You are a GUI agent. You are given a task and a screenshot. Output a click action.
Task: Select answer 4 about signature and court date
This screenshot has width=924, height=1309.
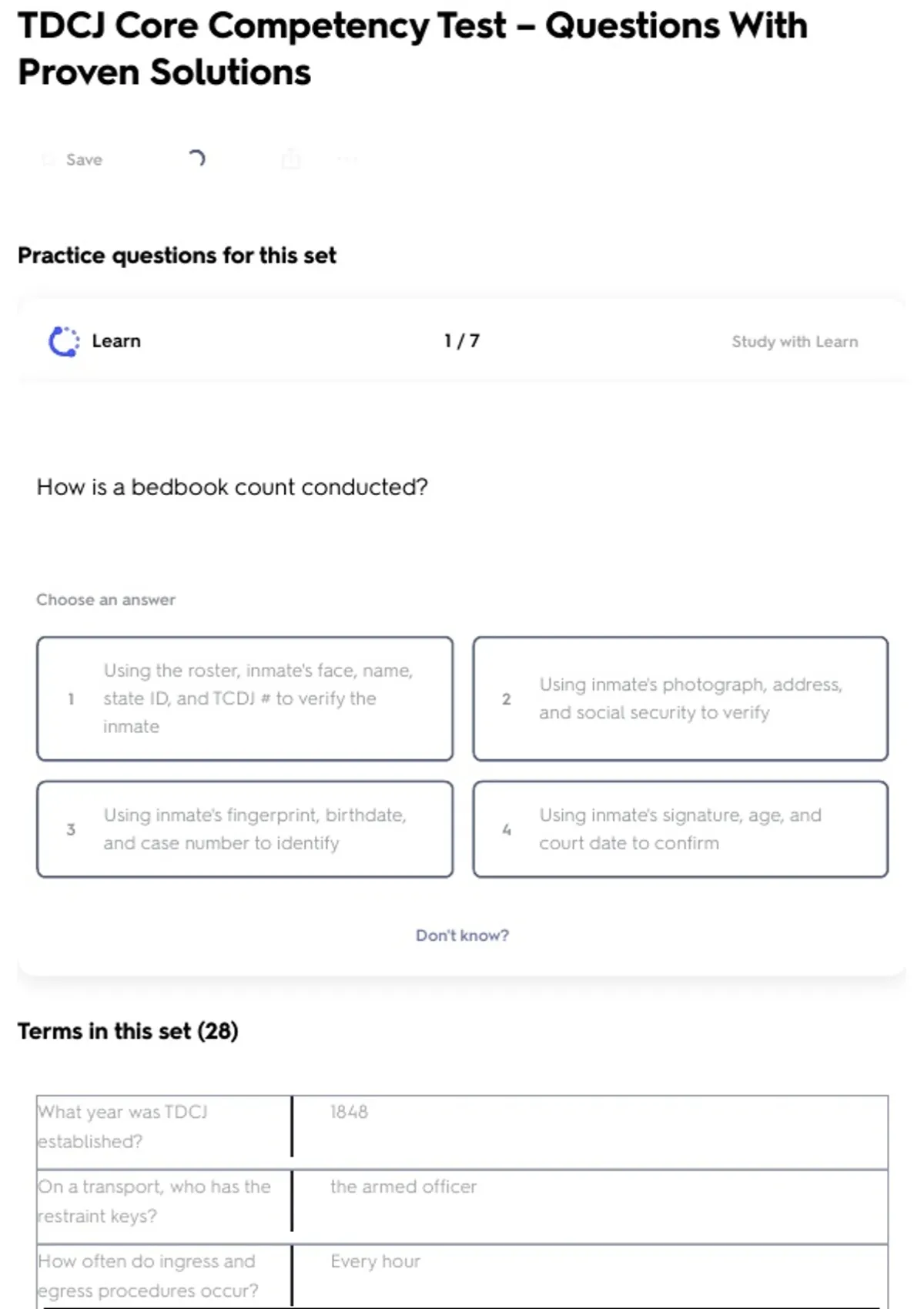tap(680, 829)
